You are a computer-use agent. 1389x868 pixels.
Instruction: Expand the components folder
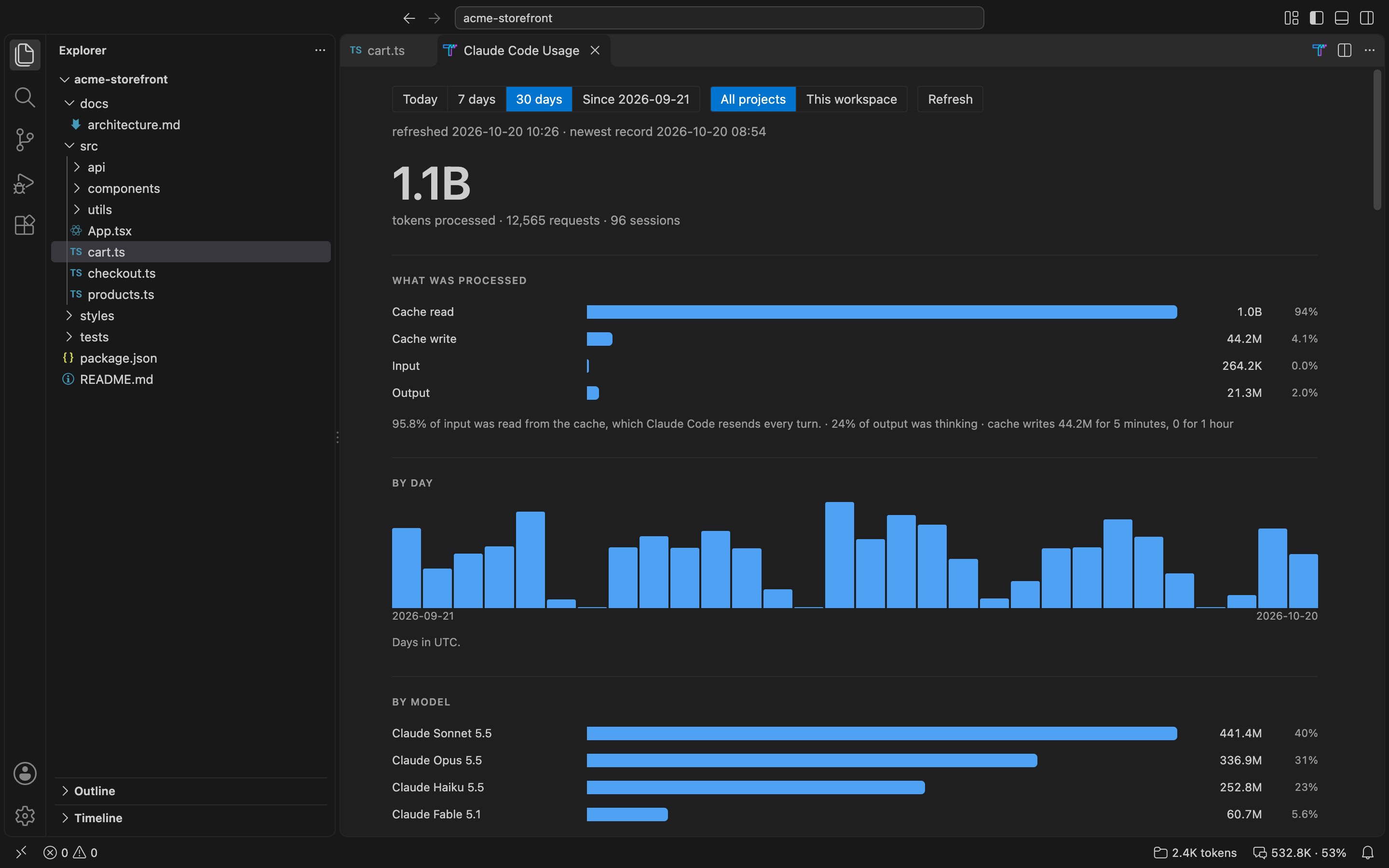point(191,188)
